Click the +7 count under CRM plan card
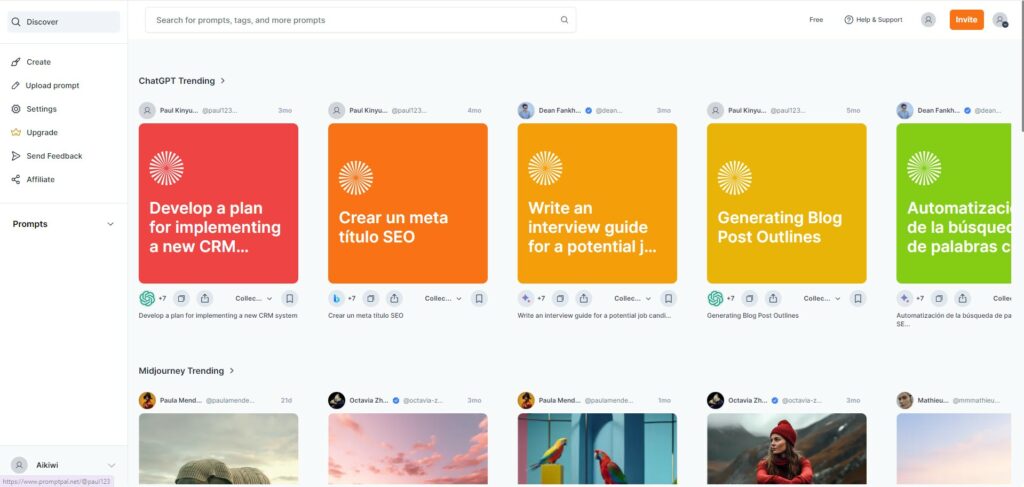Viewport: 1024px width, 487px height. 162,298
